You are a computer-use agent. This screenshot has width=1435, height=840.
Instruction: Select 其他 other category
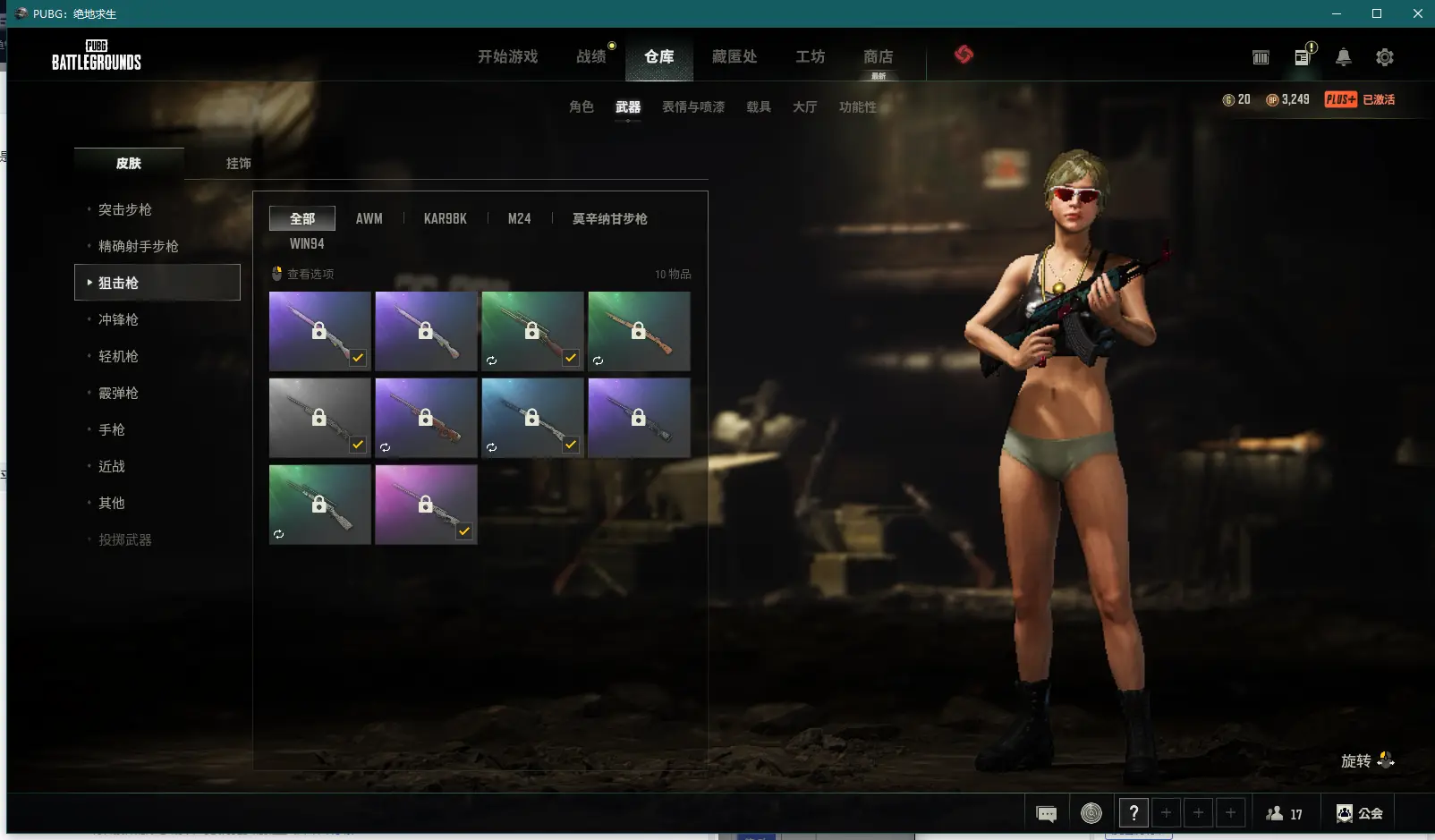(x=112, y=503)
